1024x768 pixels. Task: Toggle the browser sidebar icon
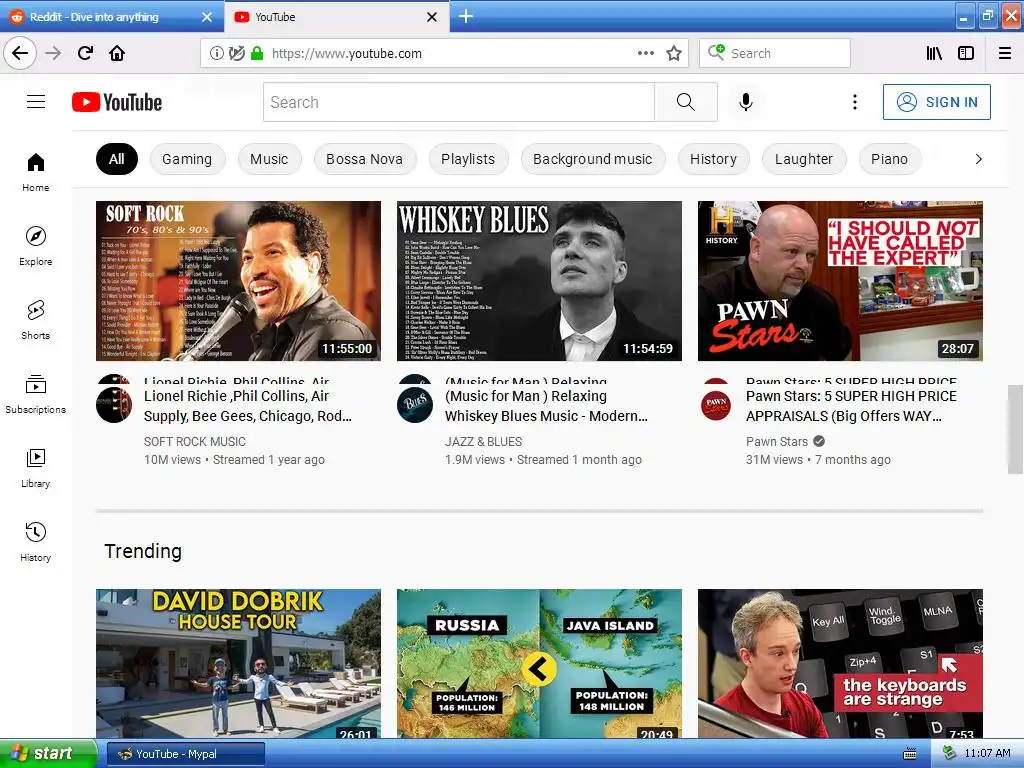tap(966, 53)
